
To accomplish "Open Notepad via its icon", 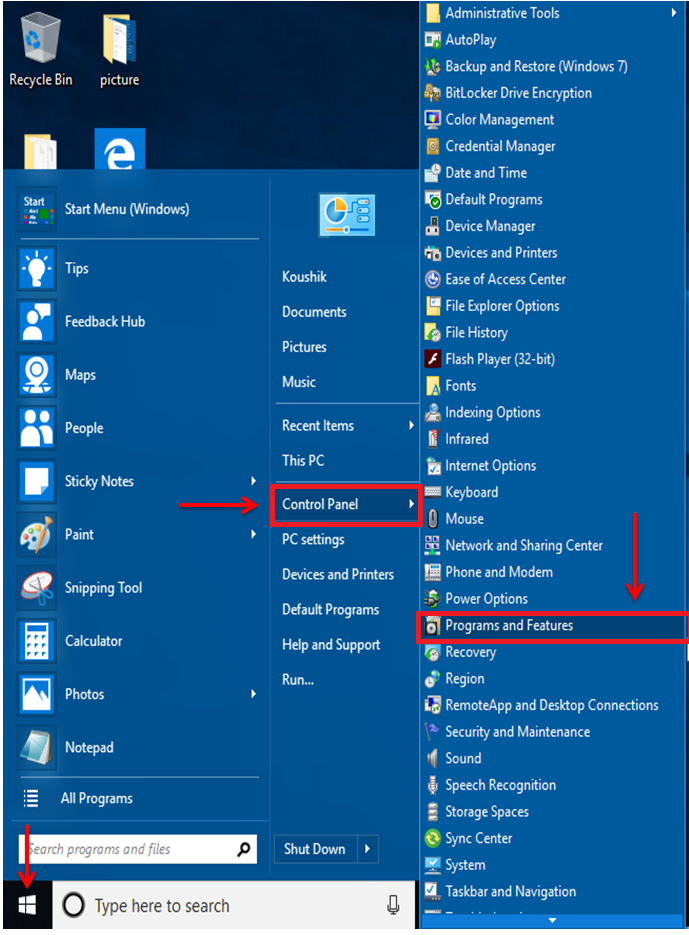I will pyautogui.click(x=37, y=747).
